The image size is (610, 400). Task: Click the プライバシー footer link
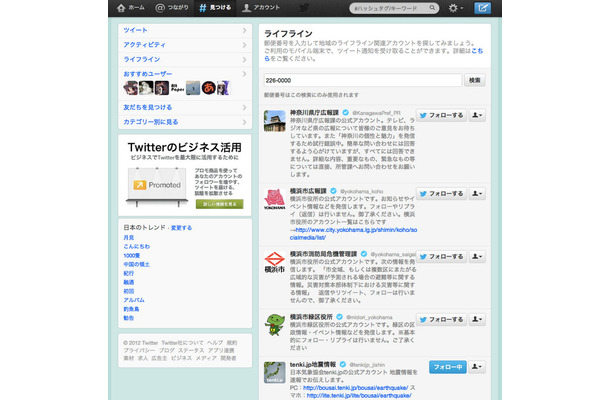pos(139,350)
